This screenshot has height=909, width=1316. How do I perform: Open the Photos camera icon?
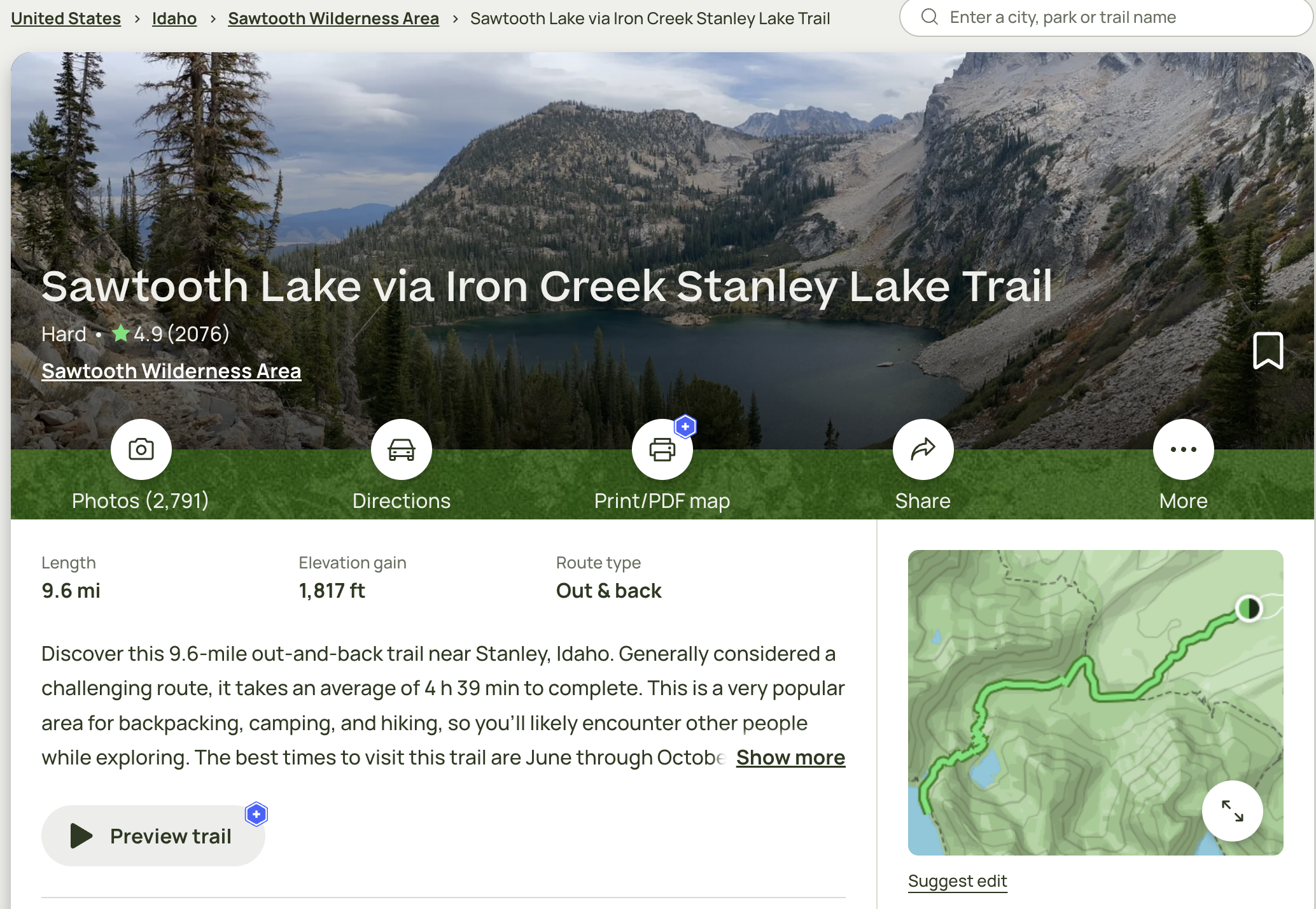(141, 449)
